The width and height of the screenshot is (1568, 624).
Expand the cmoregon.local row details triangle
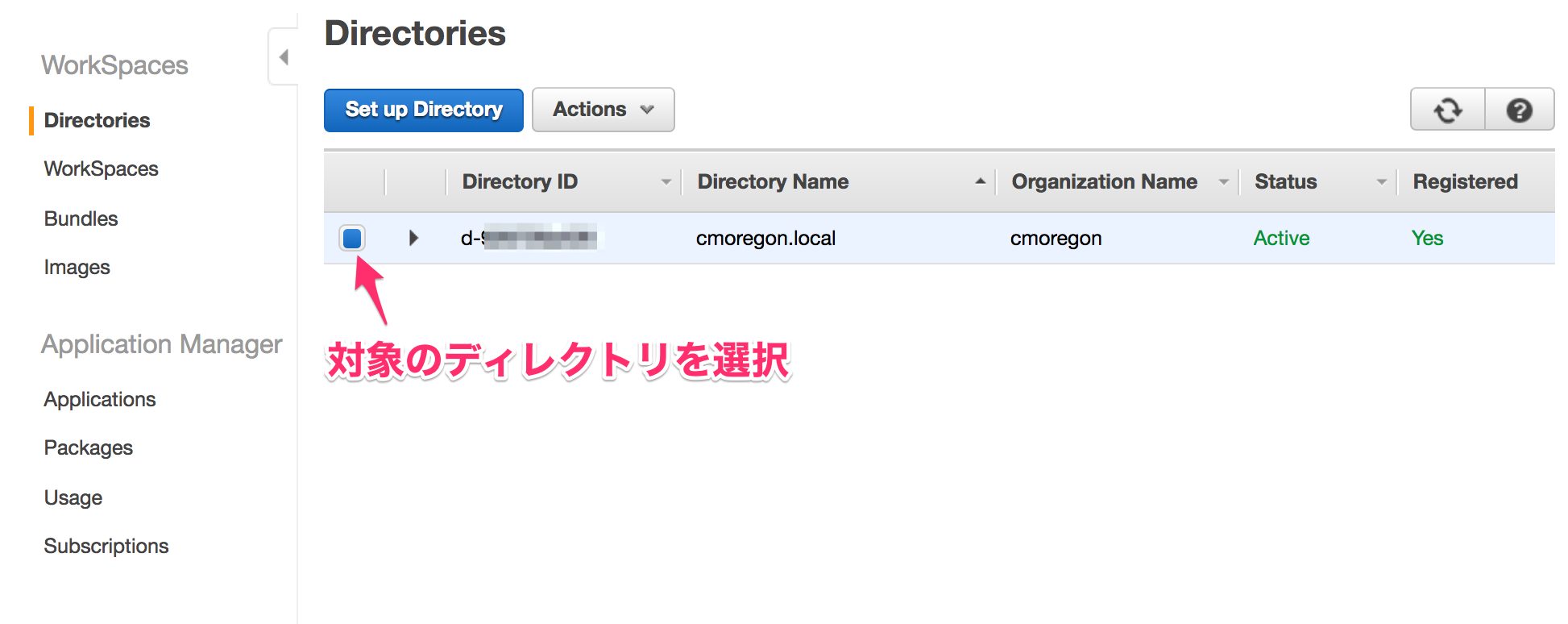pos(413,238)
